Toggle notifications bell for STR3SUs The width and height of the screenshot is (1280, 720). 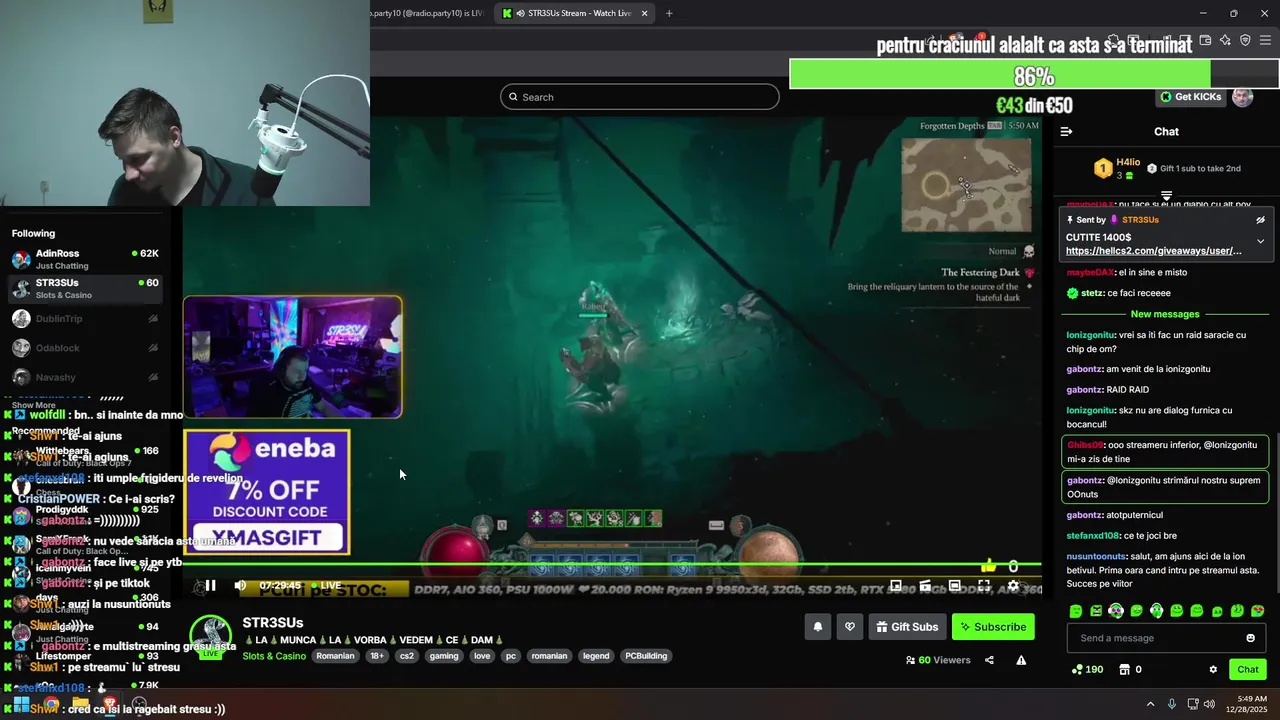coord(818,627)
